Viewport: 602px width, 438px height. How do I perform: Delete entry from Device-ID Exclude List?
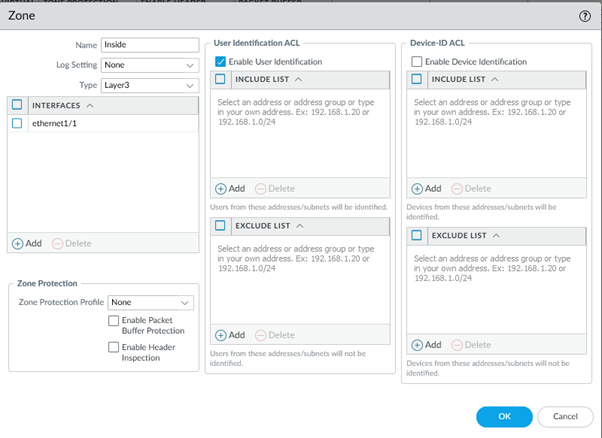[x=471, y=345]
